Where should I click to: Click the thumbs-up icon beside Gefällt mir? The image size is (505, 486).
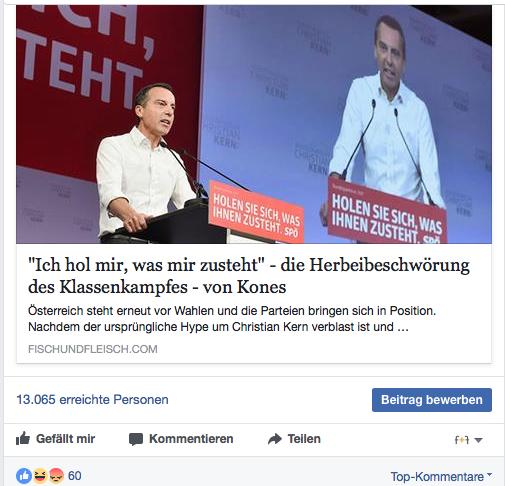coord(23,439)
